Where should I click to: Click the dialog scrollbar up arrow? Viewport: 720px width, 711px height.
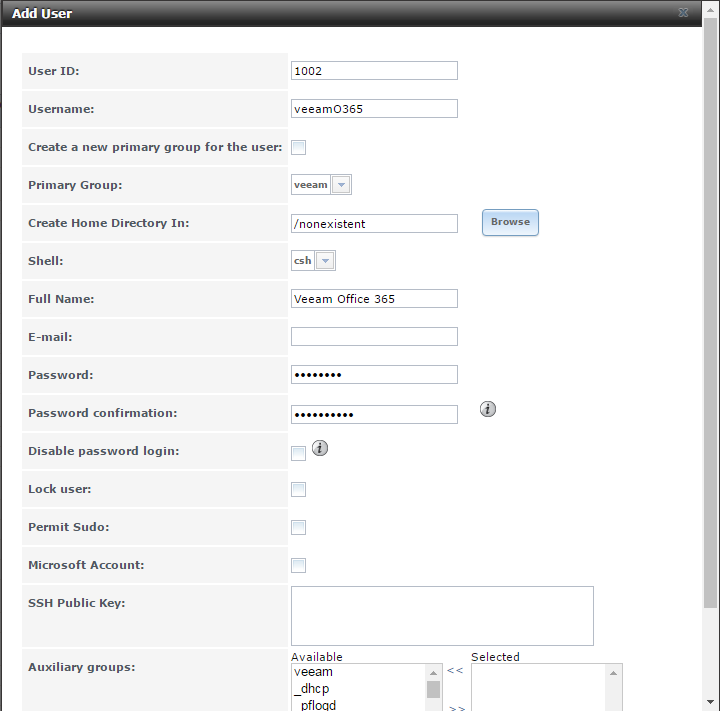tap(710, 10)
